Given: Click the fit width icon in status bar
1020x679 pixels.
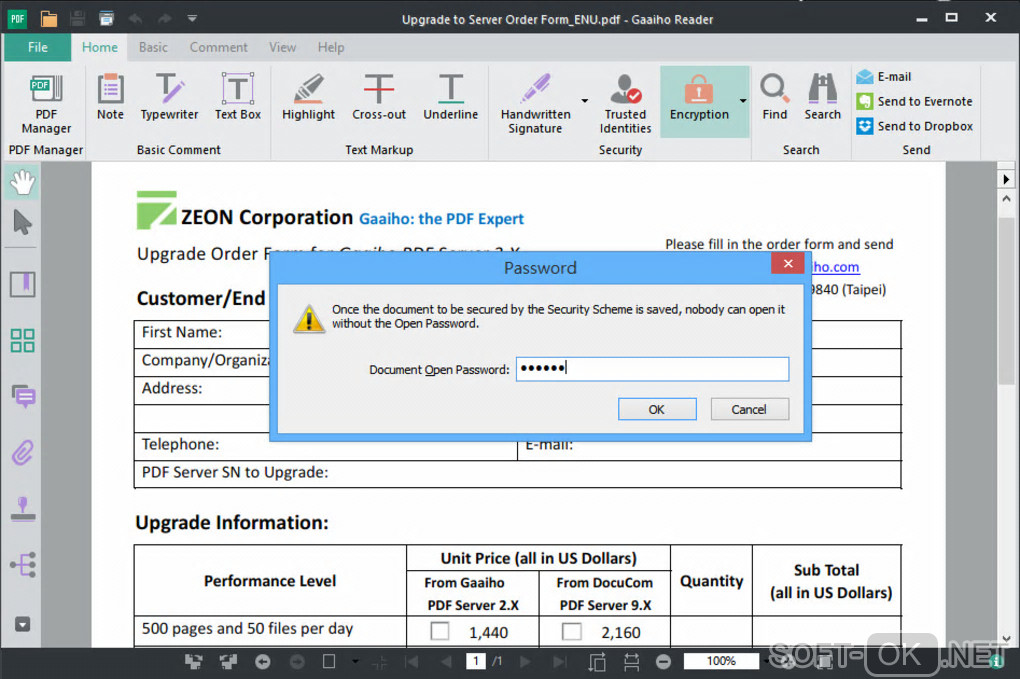Looking at the screenshot, I should (x=631, y=662).
